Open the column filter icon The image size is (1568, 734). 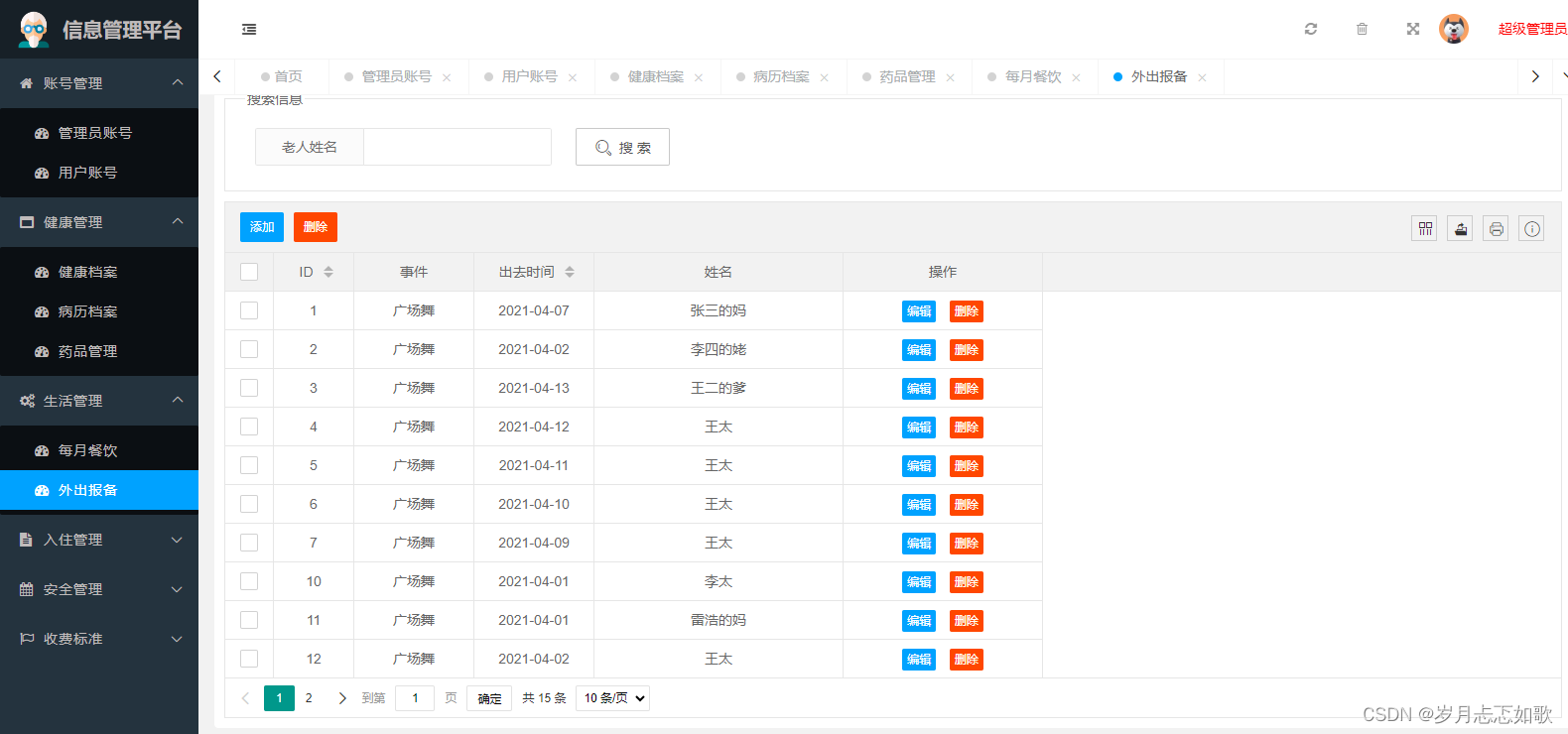(x=1425, y=229)
